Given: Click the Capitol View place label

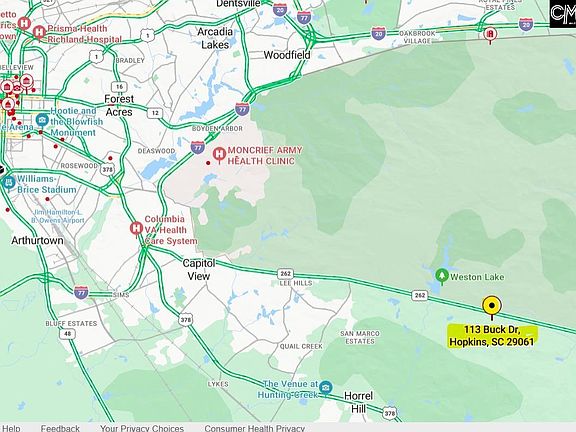Looking at the screenshot, I should pos(199,270).
